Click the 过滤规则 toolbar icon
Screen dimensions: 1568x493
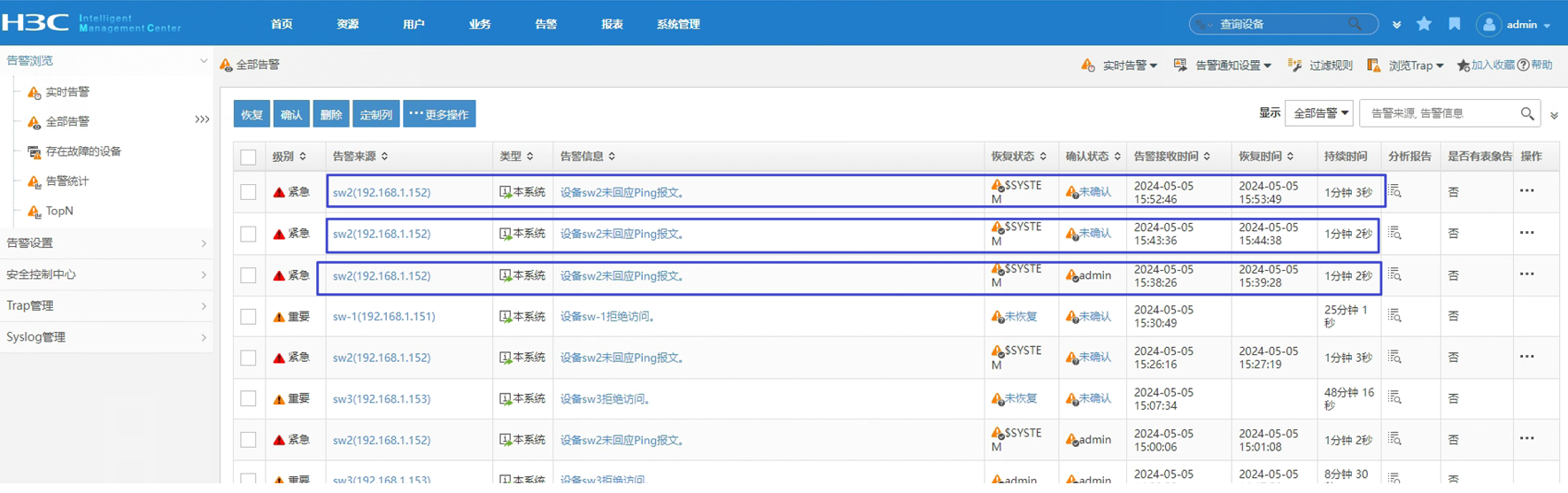pyautogui.click(x=1294, y=65)
